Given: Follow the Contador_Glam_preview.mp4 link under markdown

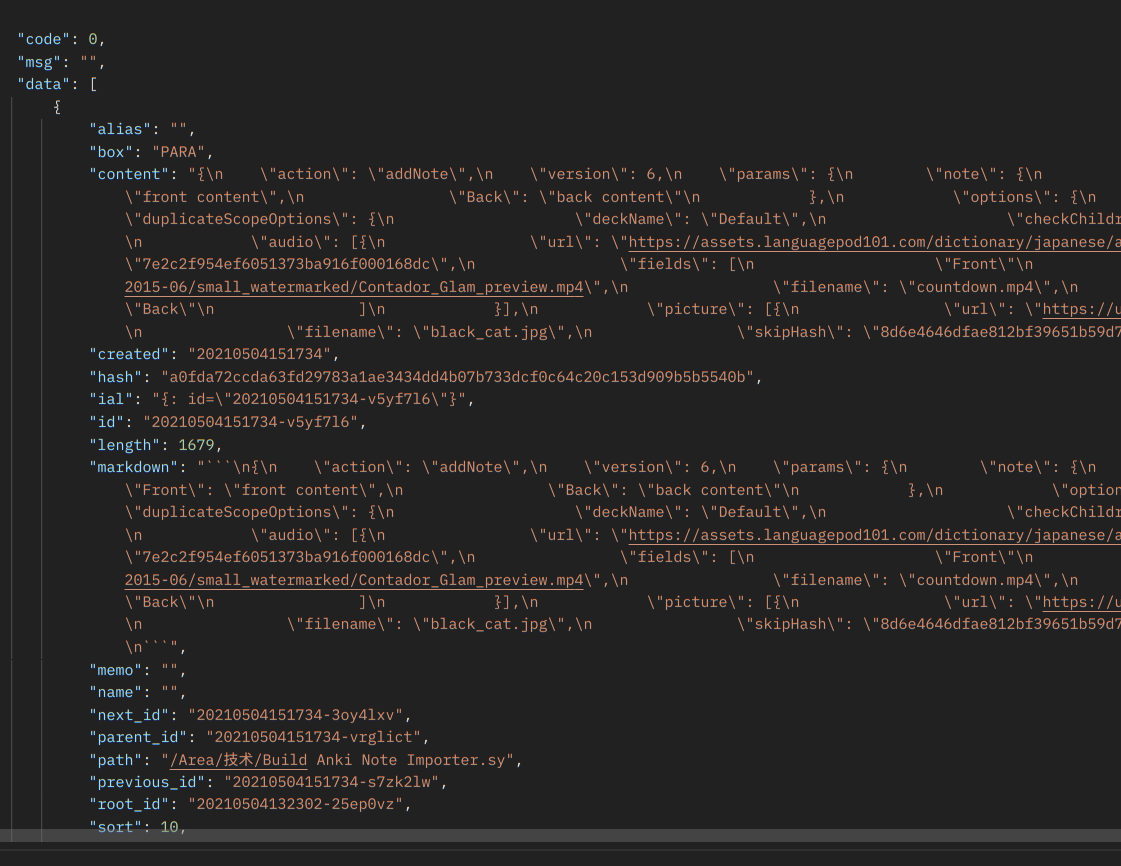Looking at the screenshot, I should [x=354, y=580].
